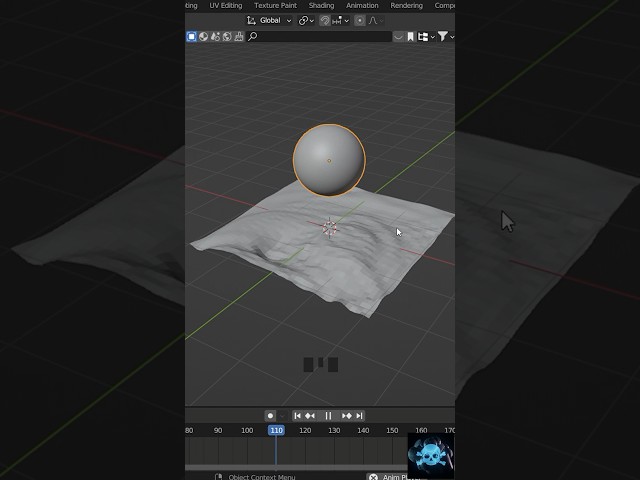Click frame 120 on the timeline ruler
Screen dimensions: 640x480
point(305,430)
